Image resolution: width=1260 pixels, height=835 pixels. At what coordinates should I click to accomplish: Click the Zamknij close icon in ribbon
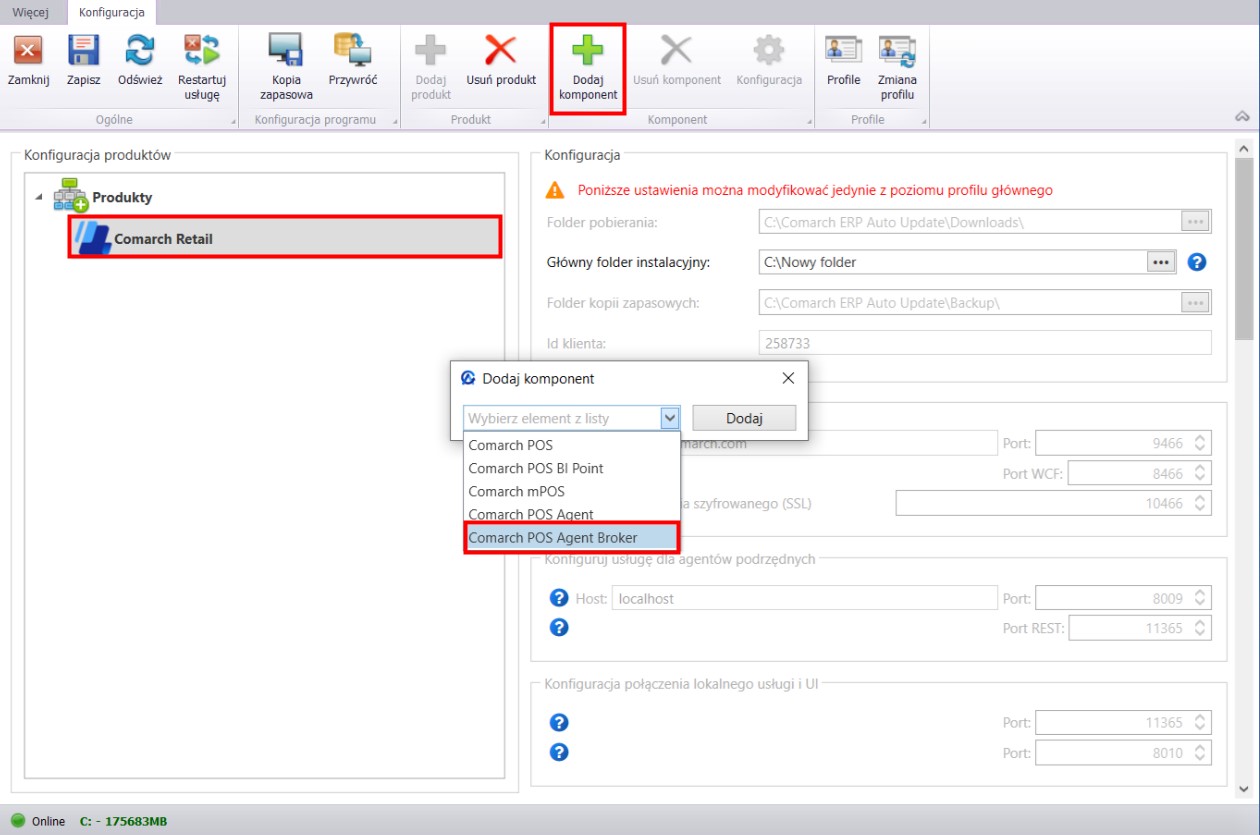click(28, 50)
